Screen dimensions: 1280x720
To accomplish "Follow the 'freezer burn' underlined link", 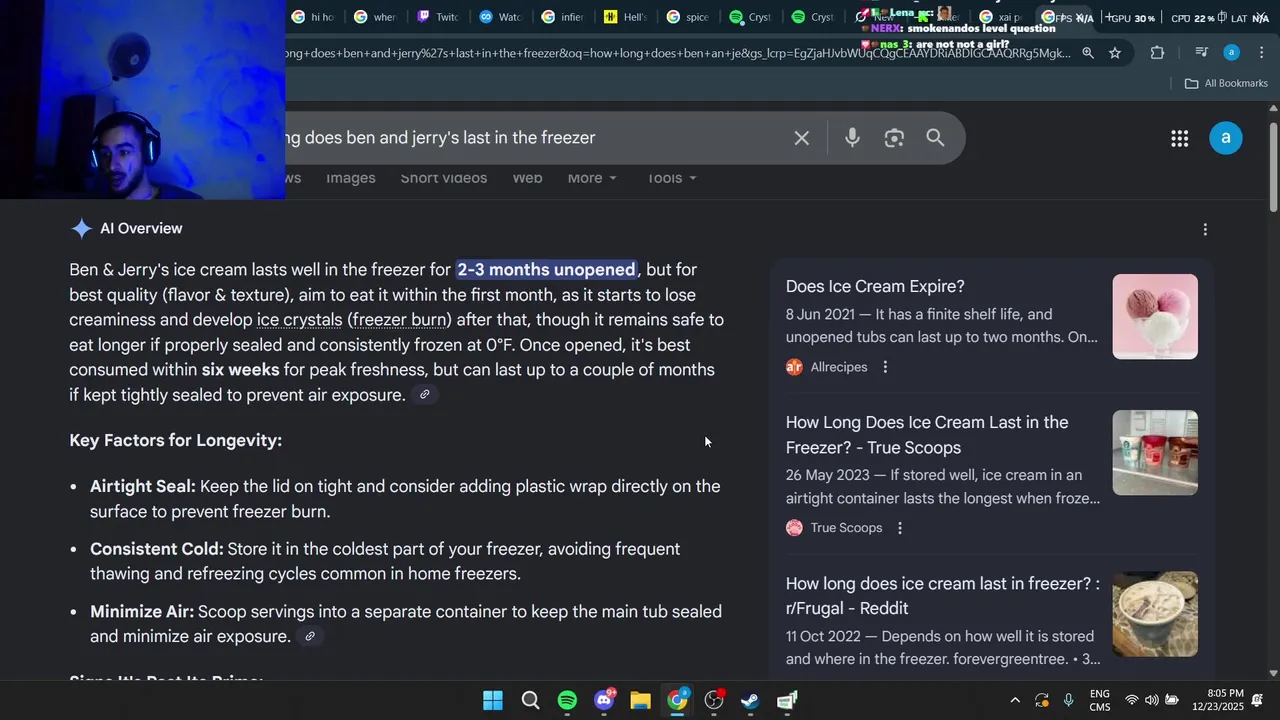I will coord(399,320).
